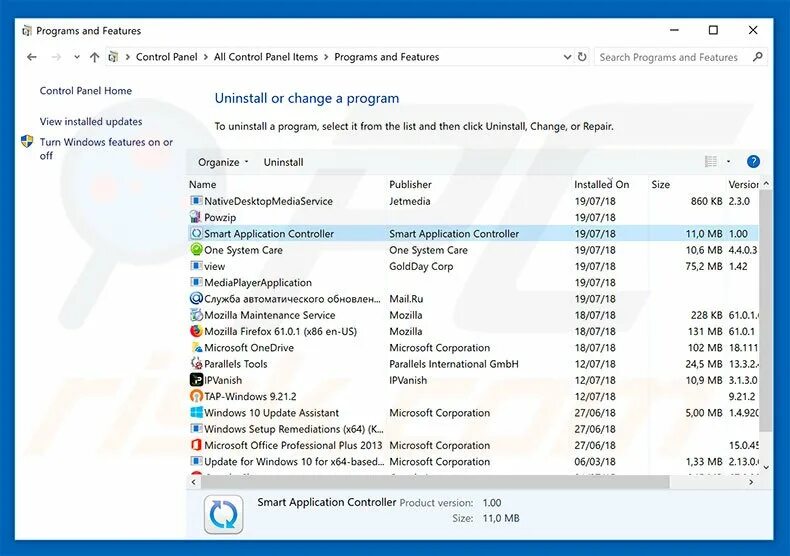This screenshot has width=790, height=556.
Task: Expand the chevron after All Control Panel Items
Action: tap(326, 57)
